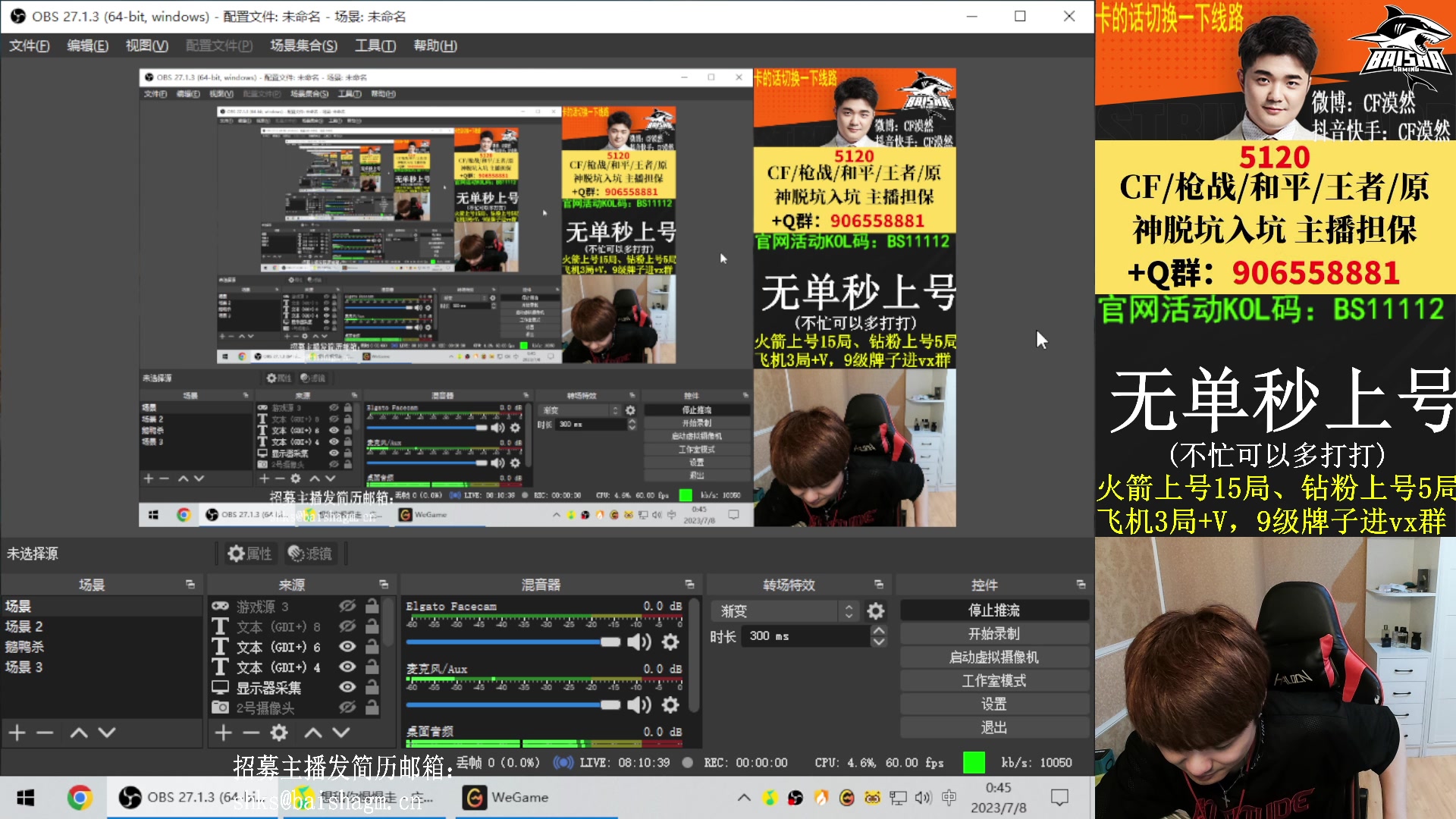Viewport: 1456px width, 819px height.
Task: Show the hidden 2号摄像头 source
Action: click(x=347, y=708)
